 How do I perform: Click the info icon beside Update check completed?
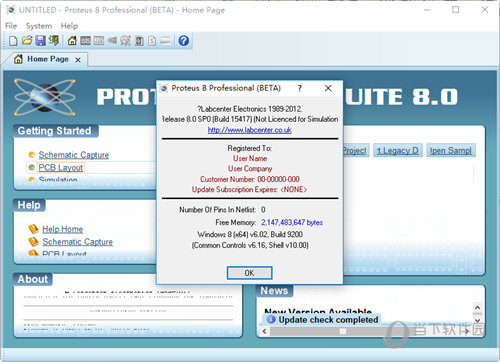coord(271,319)
